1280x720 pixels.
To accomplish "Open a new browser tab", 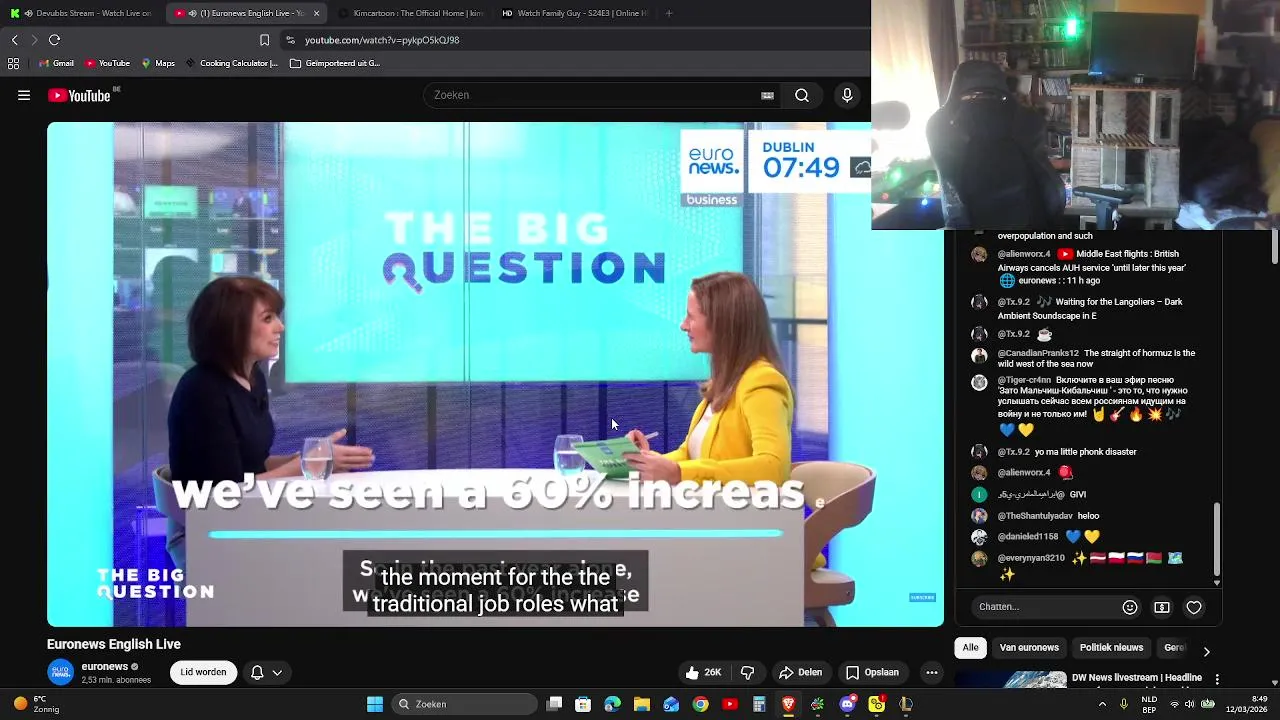I will 669,13.
